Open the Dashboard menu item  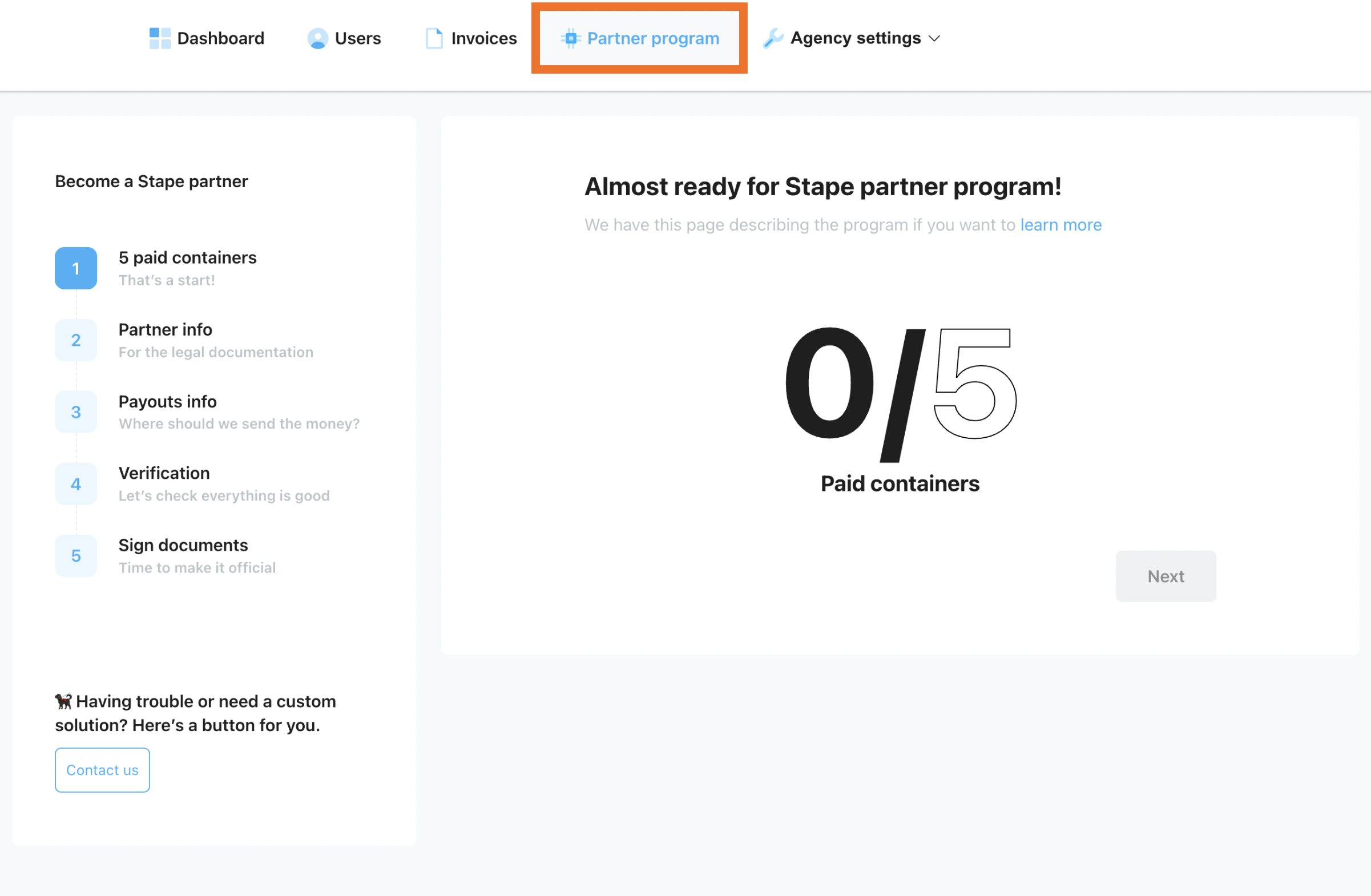click(207, 38)
